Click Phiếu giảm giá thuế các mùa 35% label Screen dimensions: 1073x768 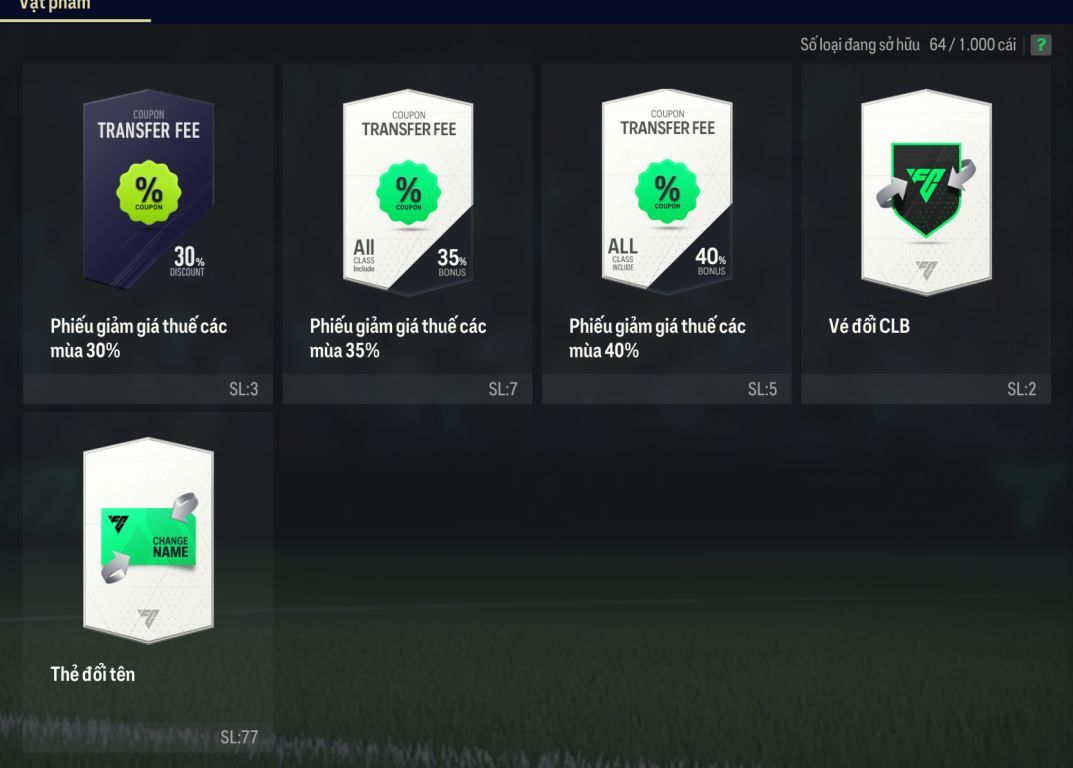[x=398, y=338]
